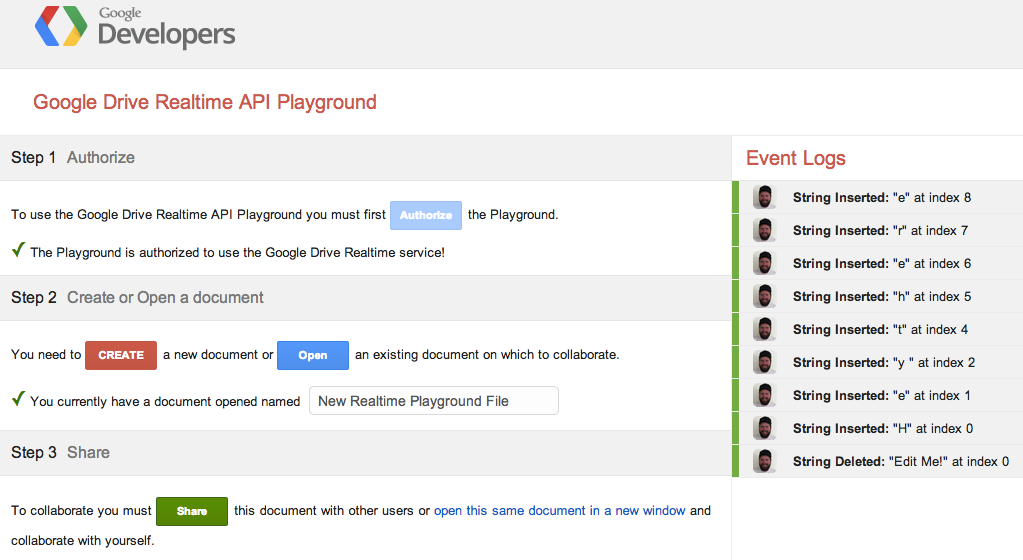Click the Step 3 Share heading
Screen dimensions: 1023x560
tap(60, 452)
